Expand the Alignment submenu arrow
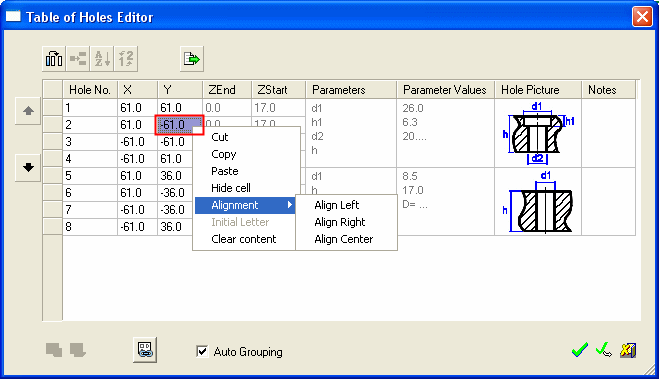659x379 pixels. coord(290,205)
